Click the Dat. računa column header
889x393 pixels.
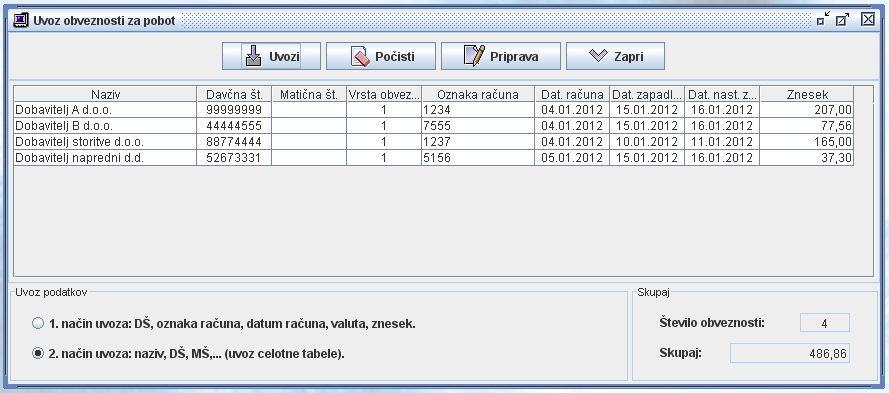pos(572,95)
